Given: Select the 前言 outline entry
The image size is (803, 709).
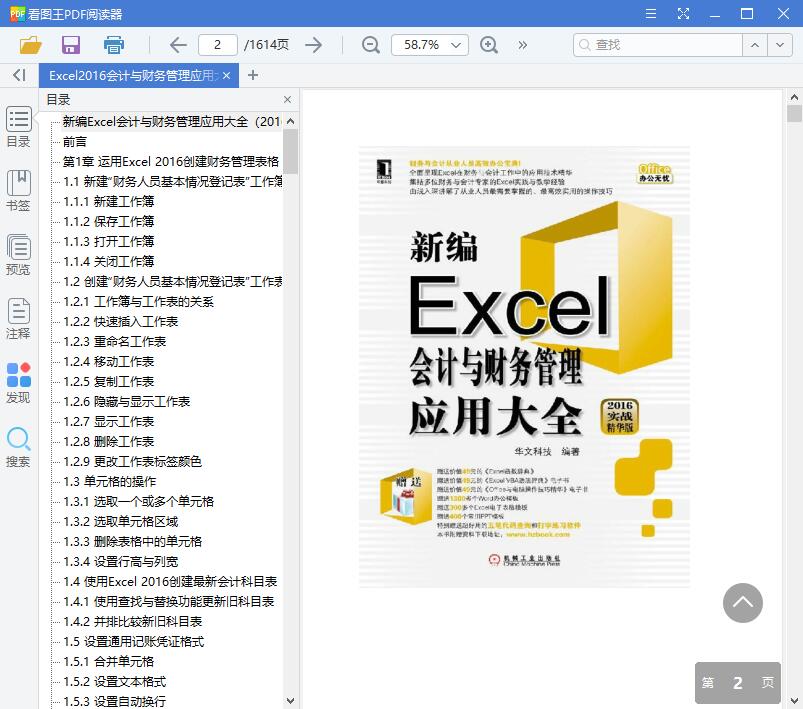Looking at the screenshot, I should click(x=75, y=141).
